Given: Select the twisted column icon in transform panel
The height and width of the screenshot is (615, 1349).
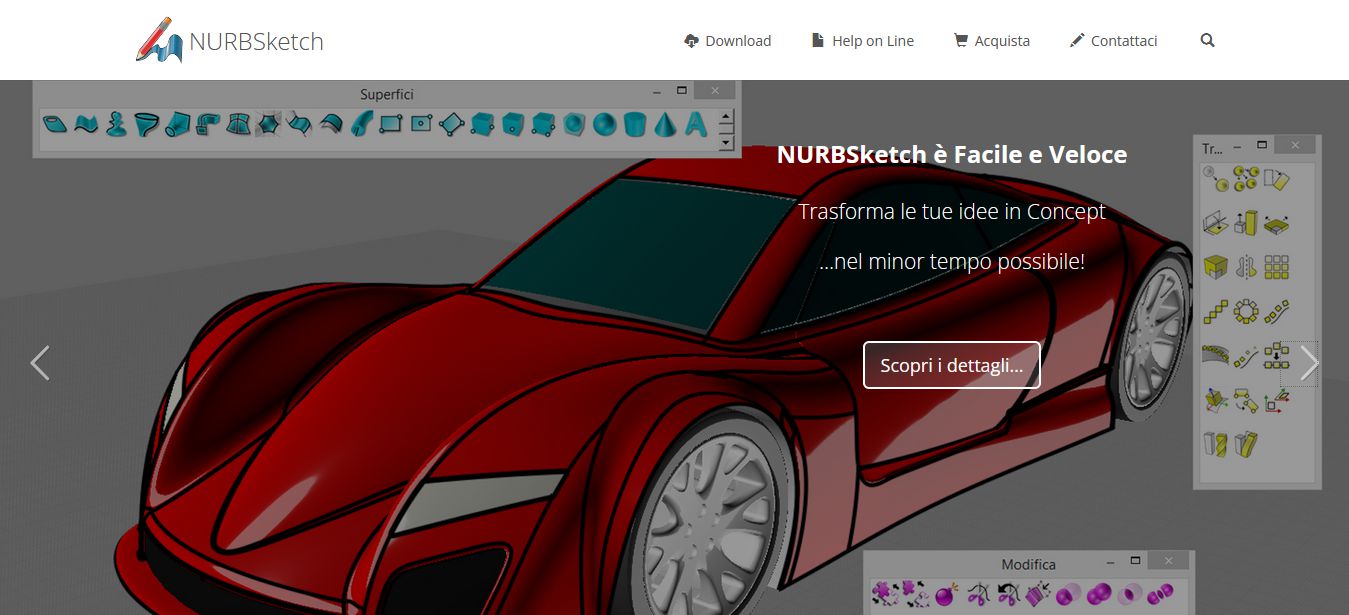Looking at the screenshot, I should (1215, 443).
